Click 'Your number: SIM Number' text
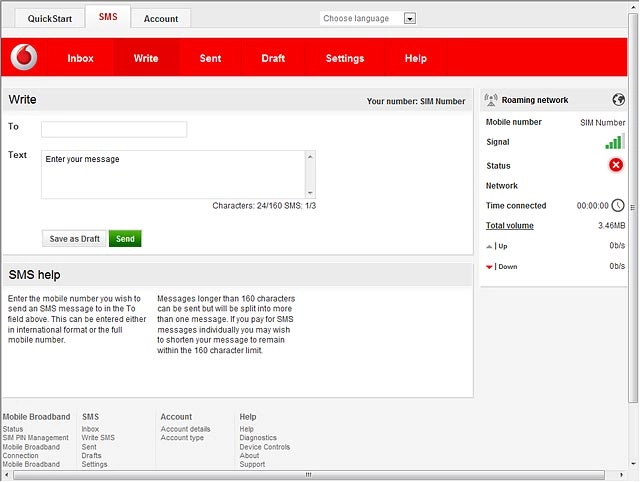Viewport: 640px width, 482px height. (416, 101)
